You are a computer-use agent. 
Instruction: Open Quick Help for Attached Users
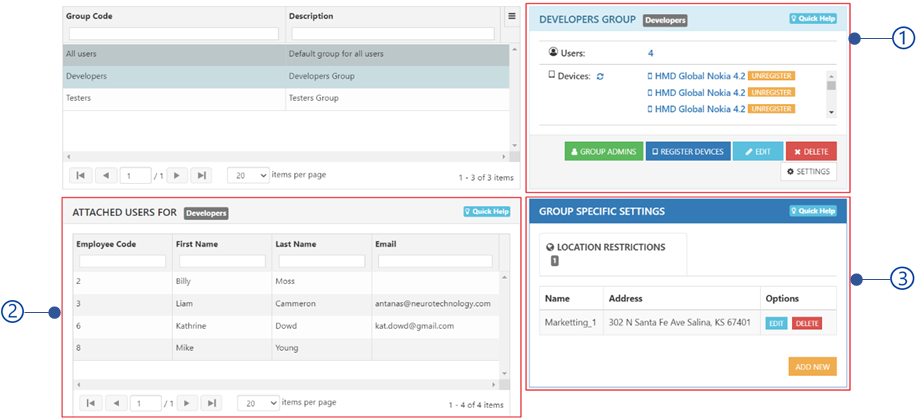tap(487, 212)
